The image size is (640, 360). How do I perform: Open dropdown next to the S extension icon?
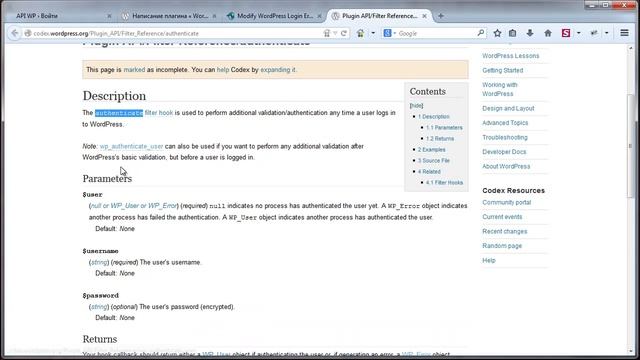pos(578,33)
